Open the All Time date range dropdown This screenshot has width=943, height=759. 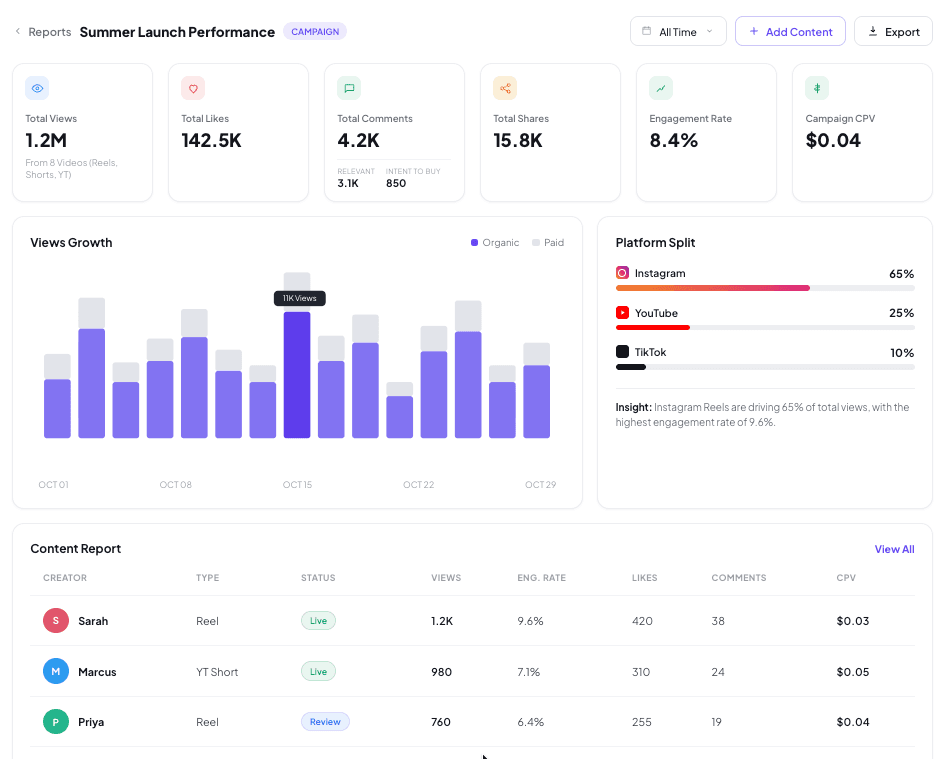pos(678,31)
